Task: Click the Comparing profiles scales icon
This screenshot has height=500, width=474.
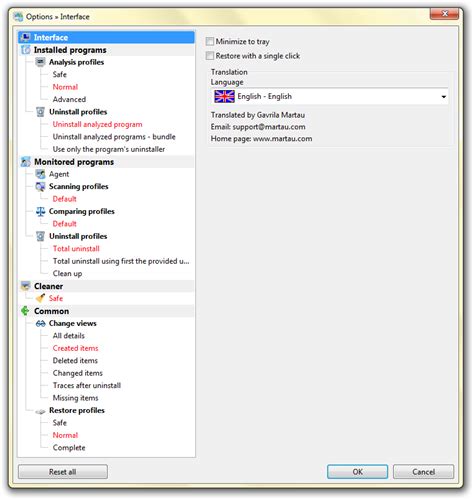Action: pyautogui.click(x=40, y=211)
